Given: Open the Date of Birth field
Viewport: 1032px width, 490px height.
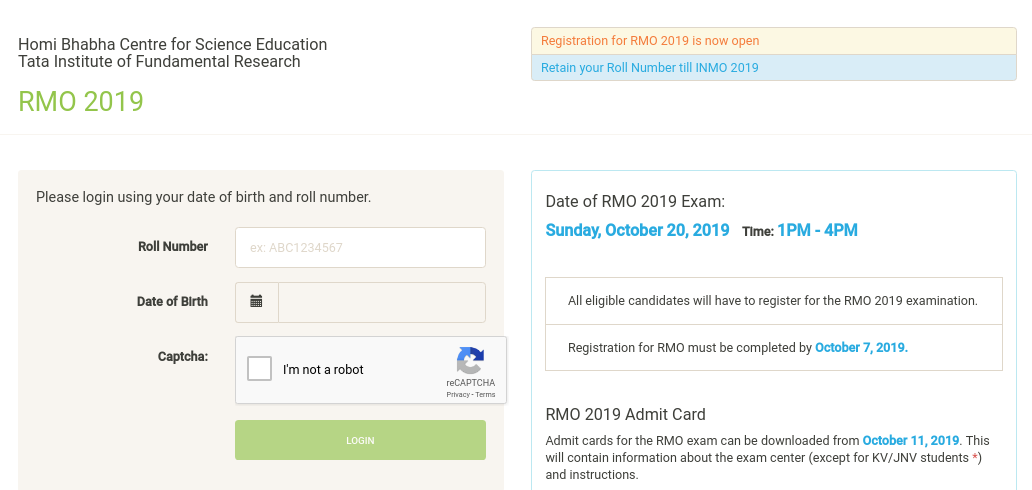Looking at the screenshot, I should [382, 302].
